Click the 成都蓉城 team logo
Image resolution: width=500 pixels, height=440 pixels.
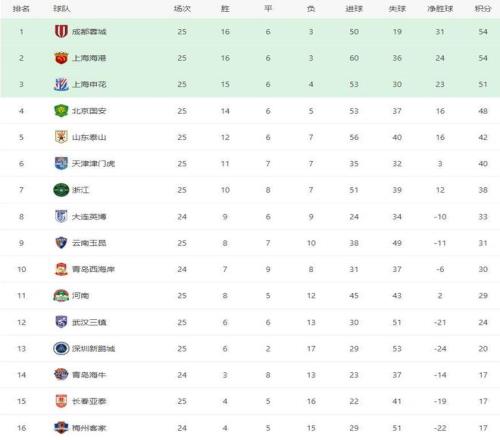coord(61,31)
